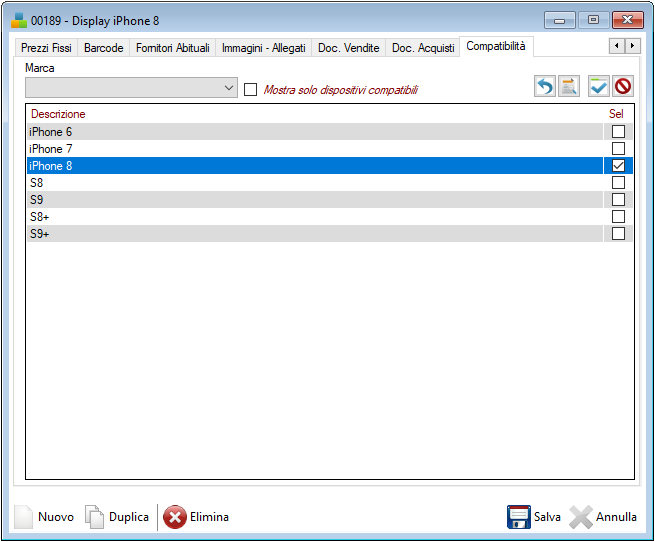Switch to the Barcode tab
The image size is (655, 542).
tap(103, 48)
